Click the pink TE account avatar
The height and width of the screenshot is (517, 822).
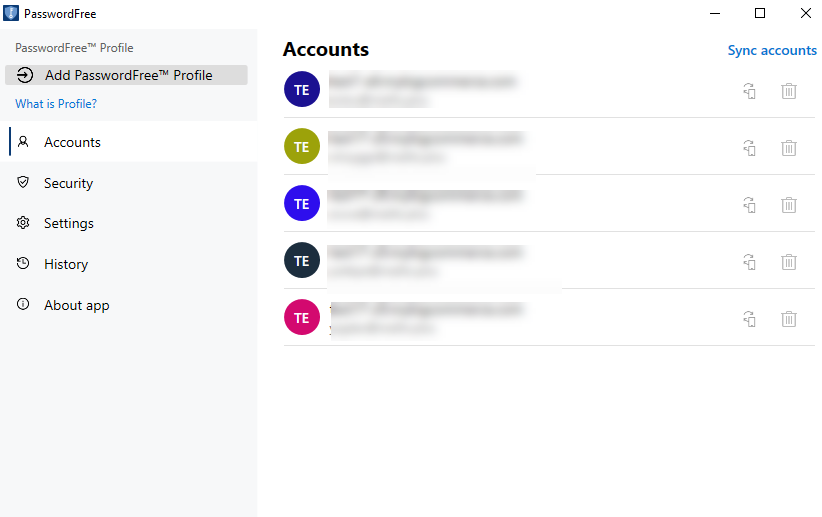tap(302, 317)
